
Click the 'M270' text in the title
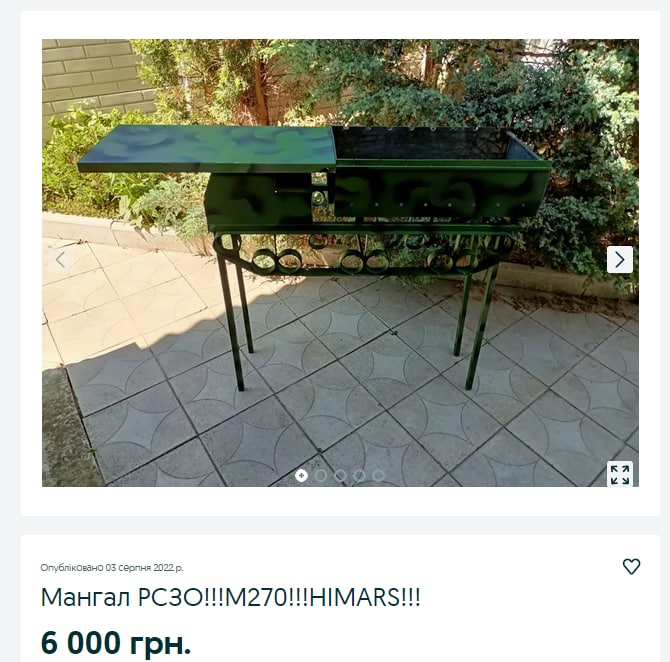256,597
